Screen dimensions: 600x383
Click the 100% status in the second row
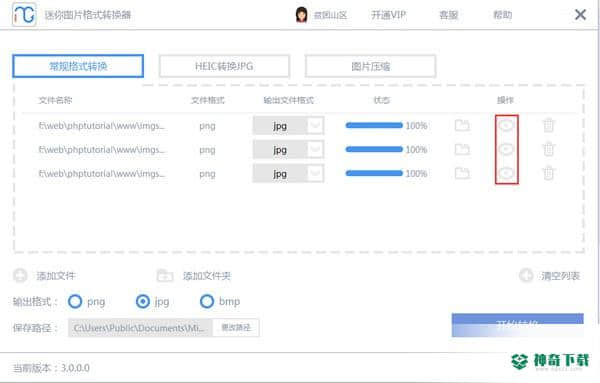(x=416, y=149)
